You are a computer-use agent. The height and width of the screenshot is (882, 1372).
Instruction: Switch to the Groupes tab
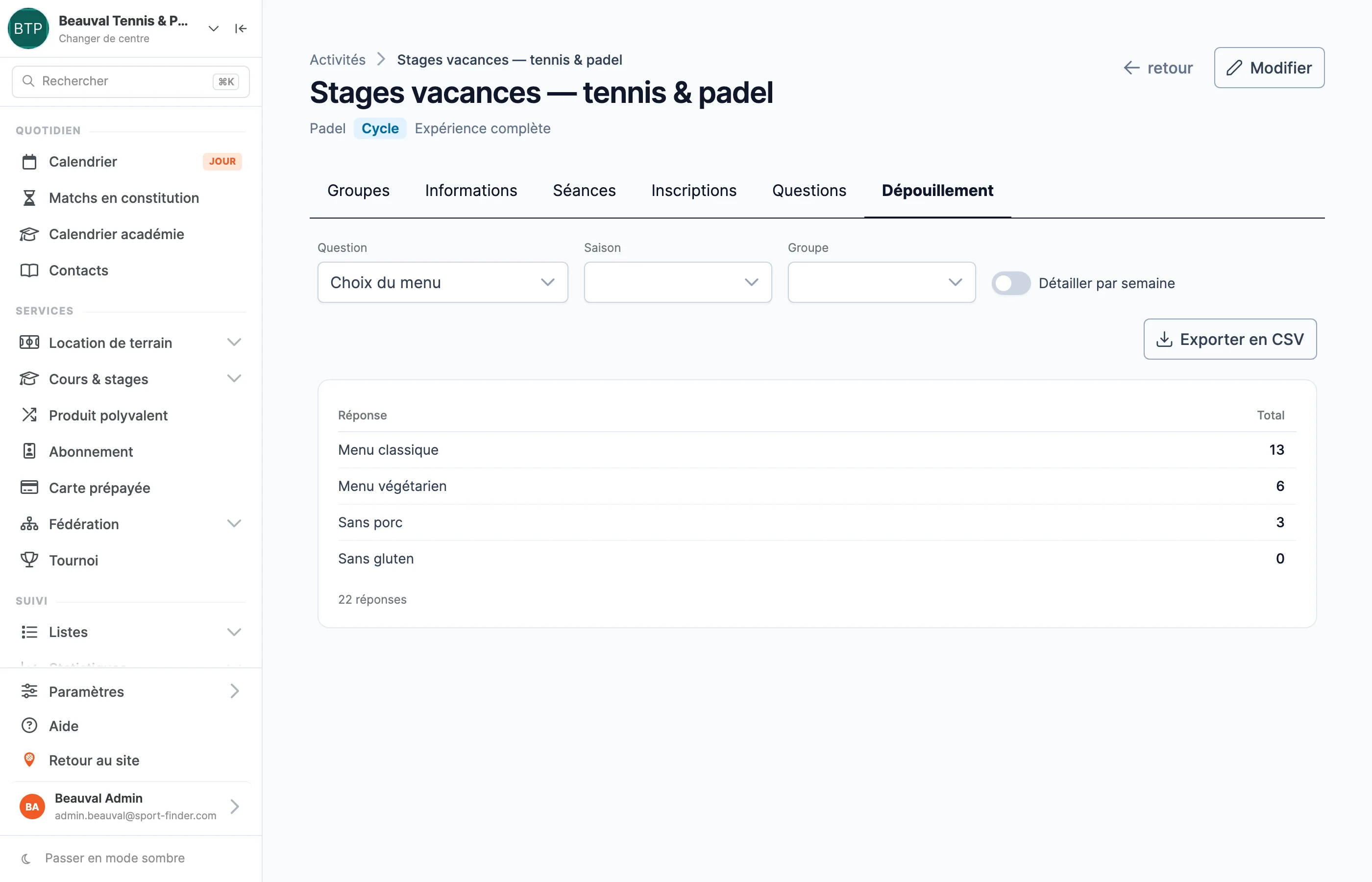(x=359, y=190)
